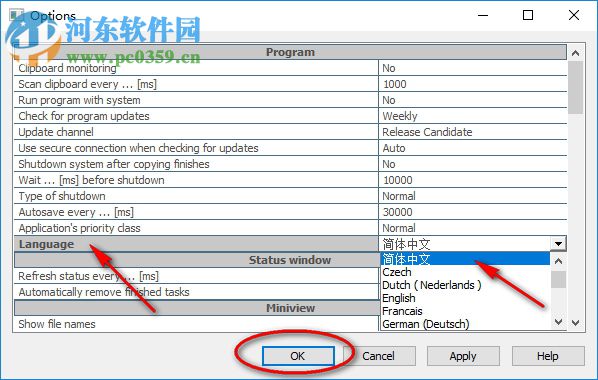The width and height of the screenshot is (598, 380).
Task: Click the options panel scroll-down arrow
Action: 576,323
